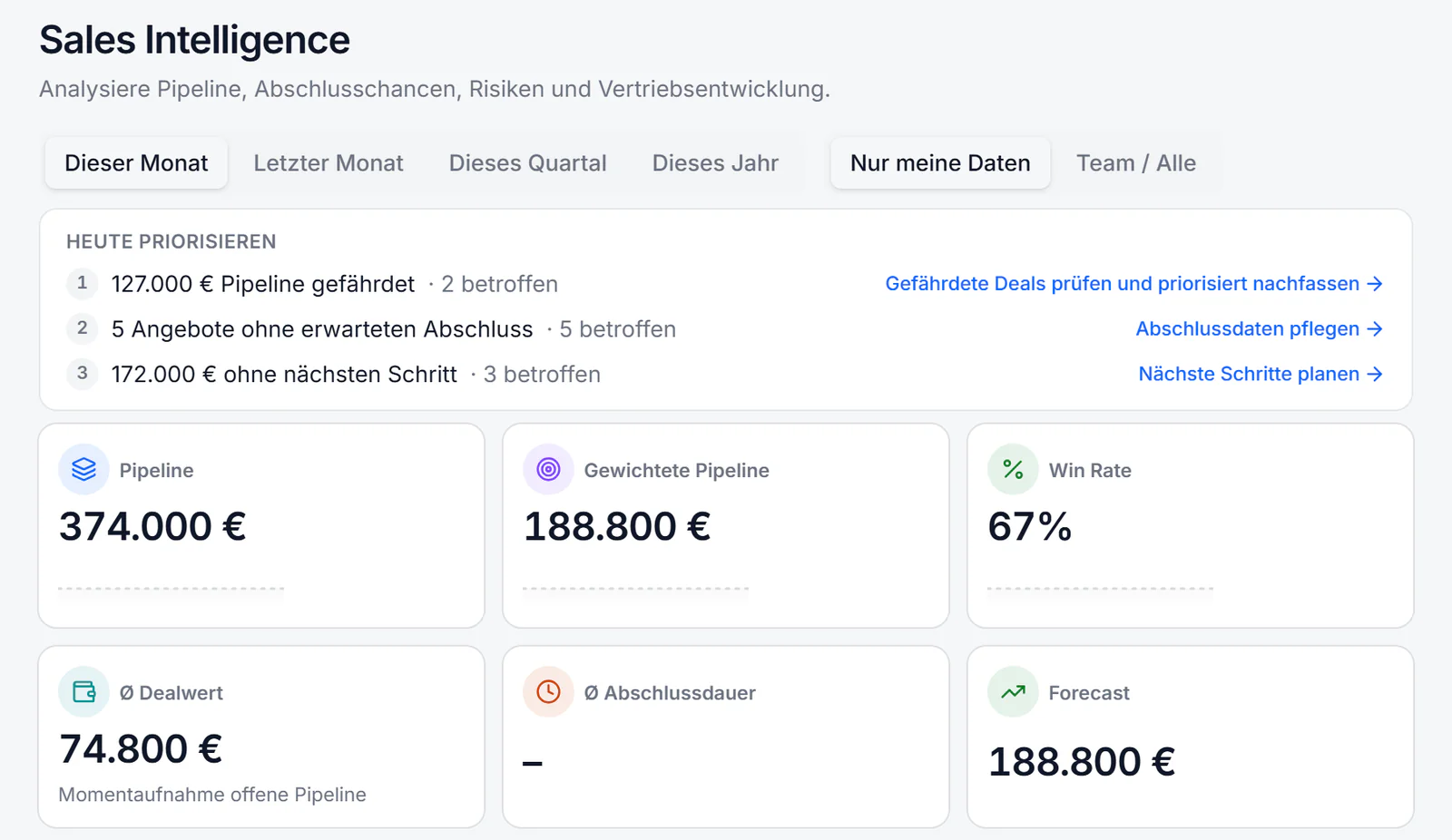
Task: Click the Pipeline stacked-layers icon
Action: coord(83,469)
